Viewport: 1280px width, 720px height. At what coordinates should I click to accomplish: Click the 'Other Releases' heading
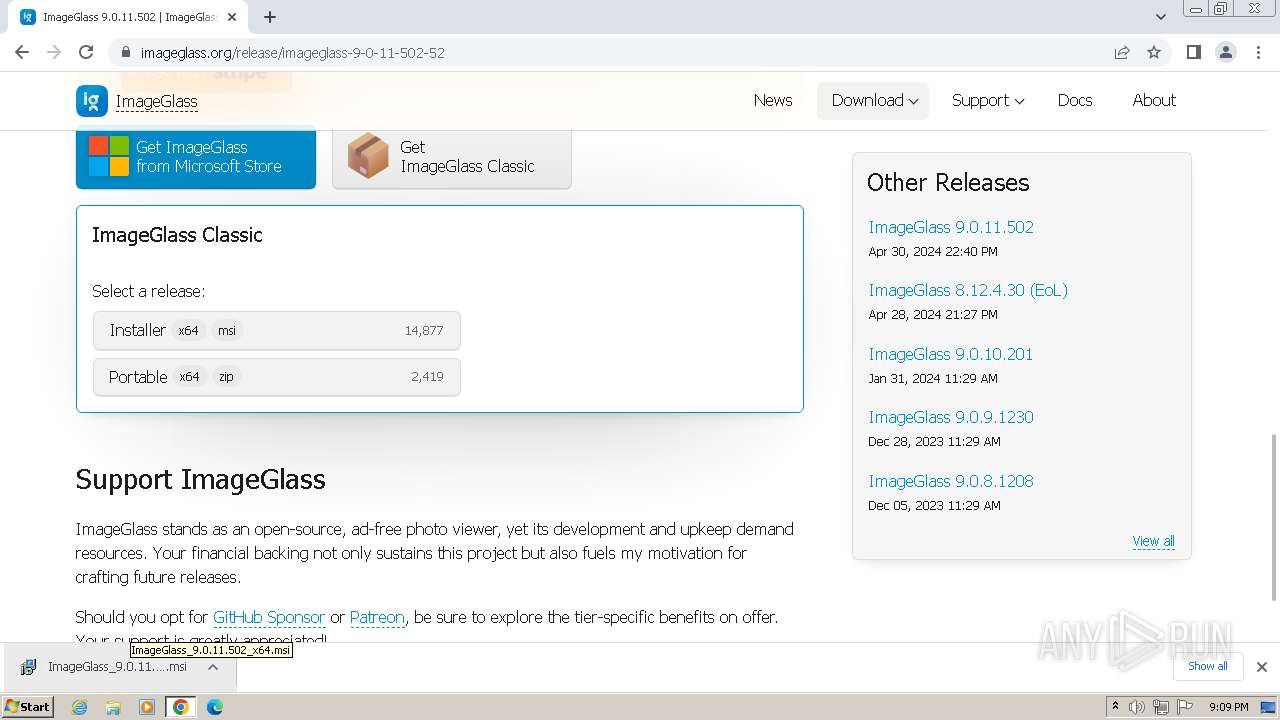click(948, 182)
